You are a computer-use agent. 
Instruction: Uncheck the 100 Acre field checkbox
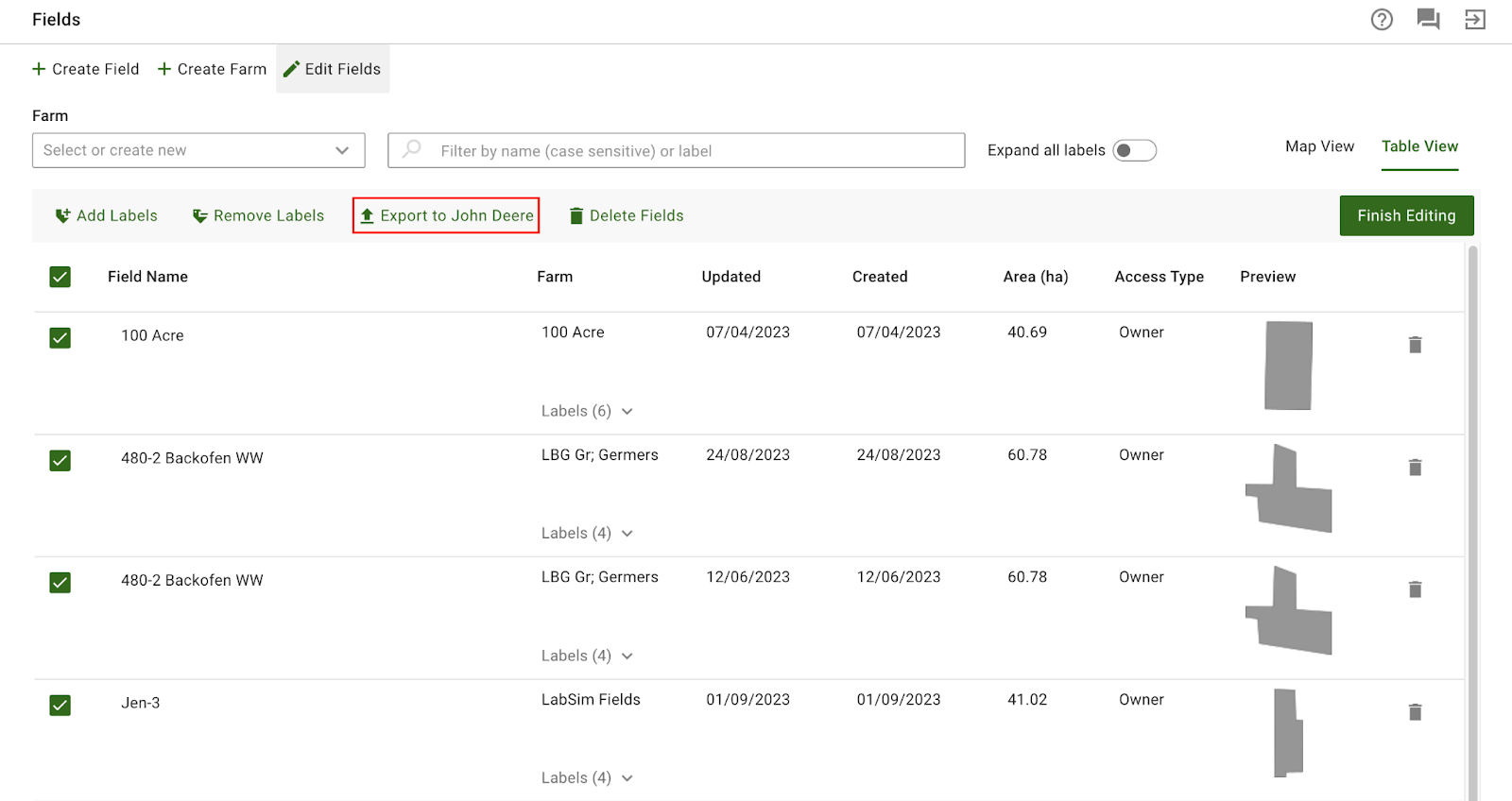pos(60,338)
